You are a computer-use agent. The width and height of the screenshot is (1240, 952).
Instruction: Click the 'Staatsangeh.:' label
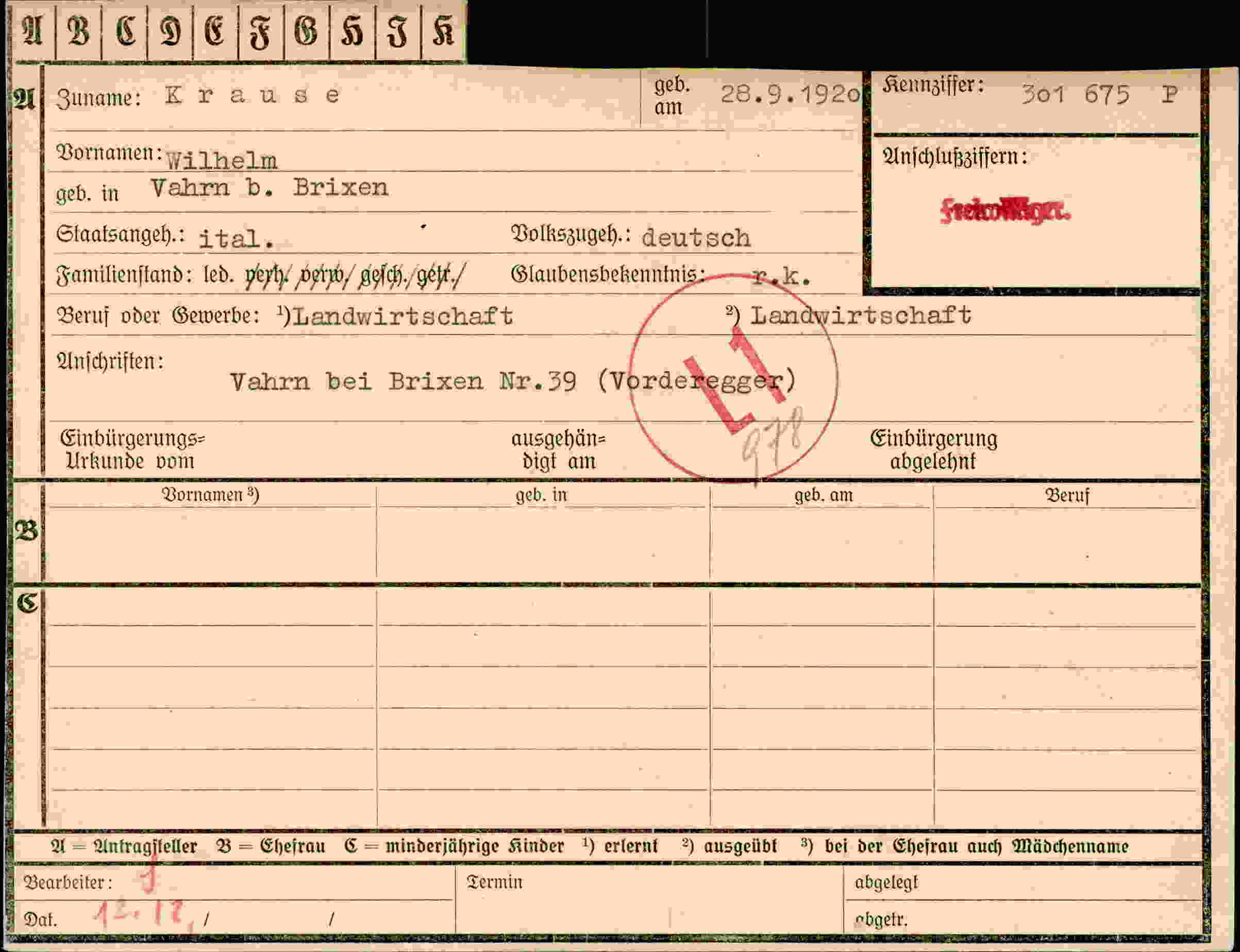click(121, 234)
